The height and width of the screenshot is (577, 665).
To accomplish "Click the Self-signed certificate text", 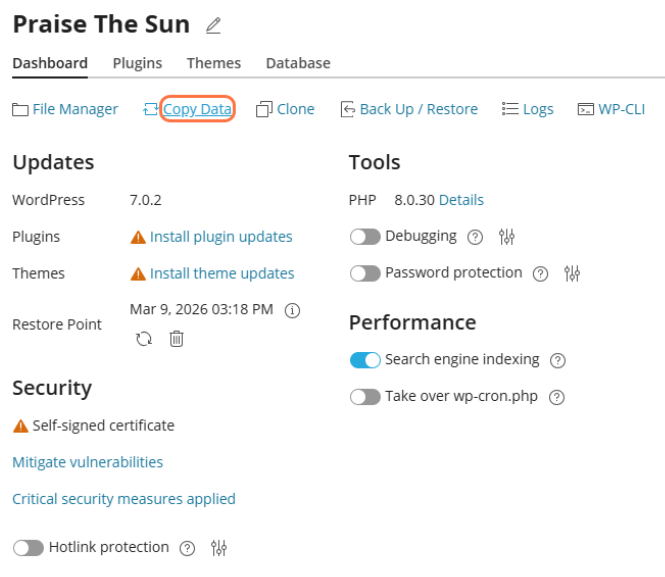I will pyautogui.click(x=103, y=426).
